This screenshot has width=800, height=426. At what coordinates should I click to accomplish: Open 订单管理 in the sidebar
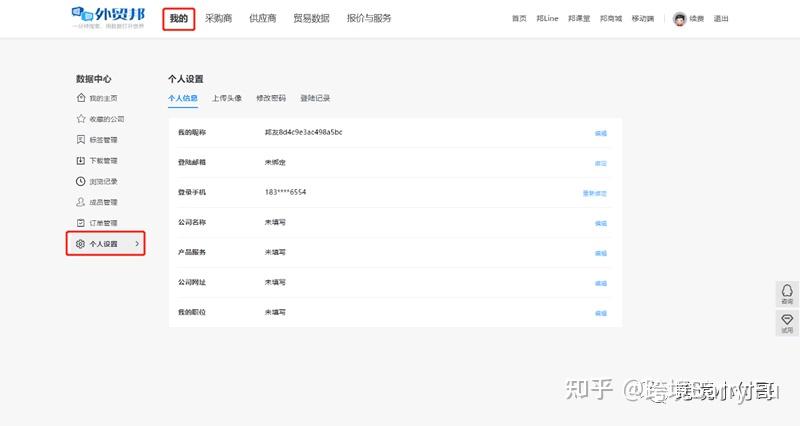pos(104,223)
